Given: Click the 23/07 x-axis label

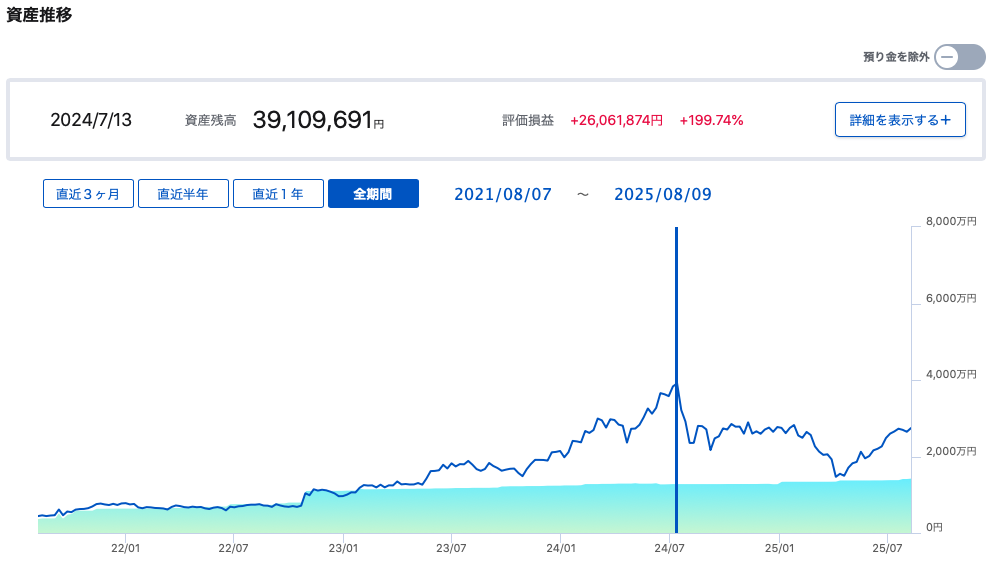Looking at the screenshot, I should pos(452,548).
